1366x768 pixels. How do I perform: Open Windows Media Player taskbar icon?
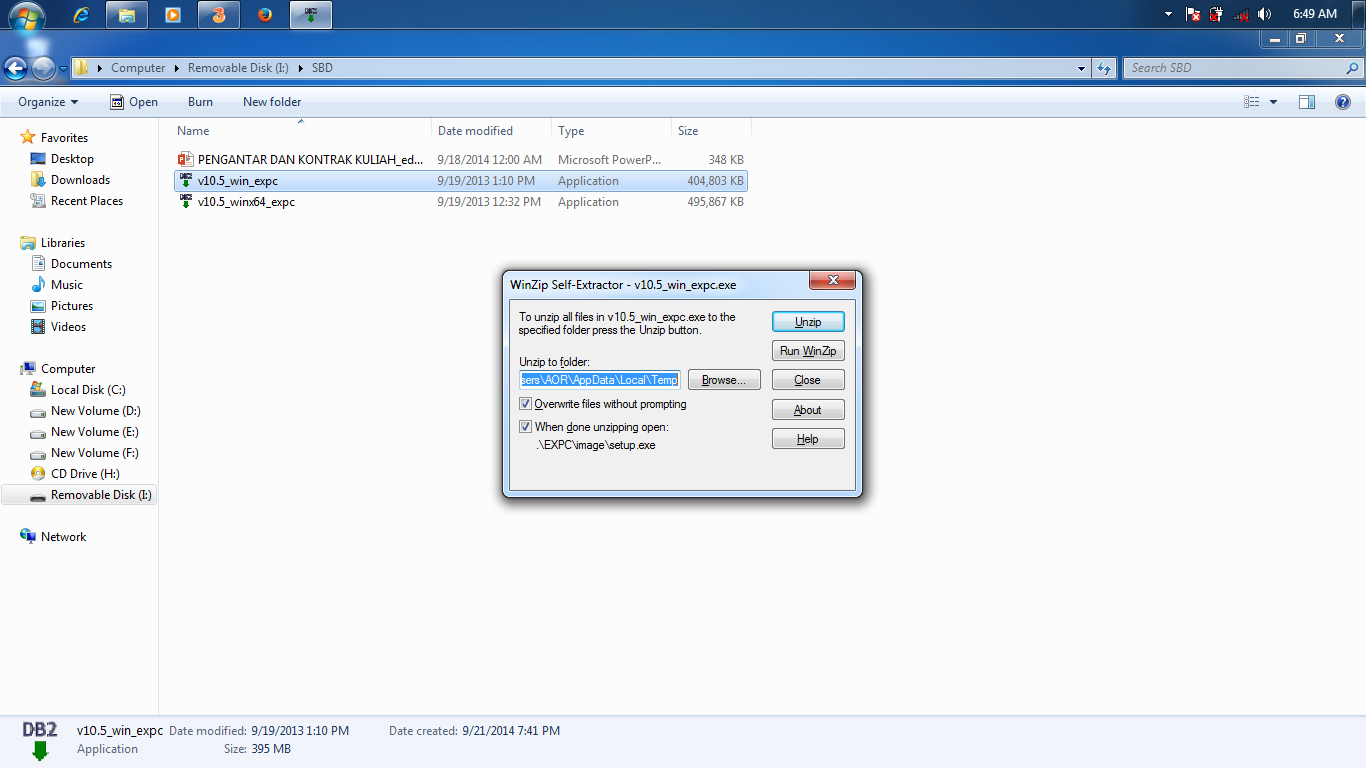(173, 15)
